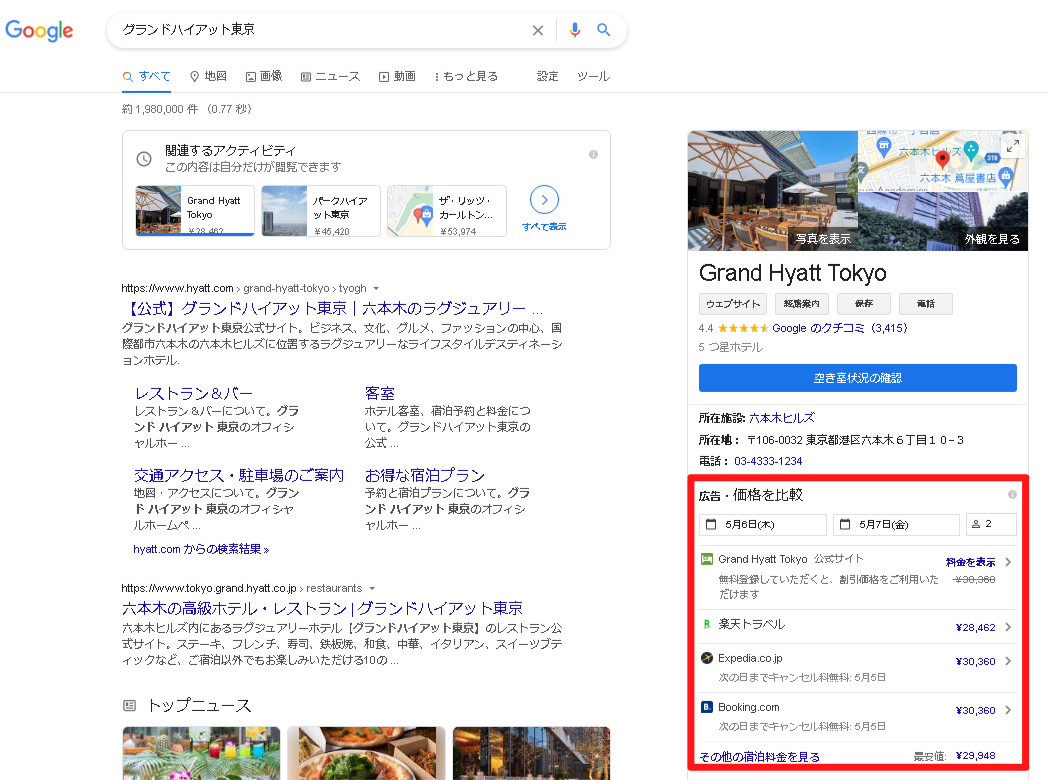The height and width of the screenshot is (780, 1049).
Task: Click the 電話 button
Action: [x=925, y=304]
